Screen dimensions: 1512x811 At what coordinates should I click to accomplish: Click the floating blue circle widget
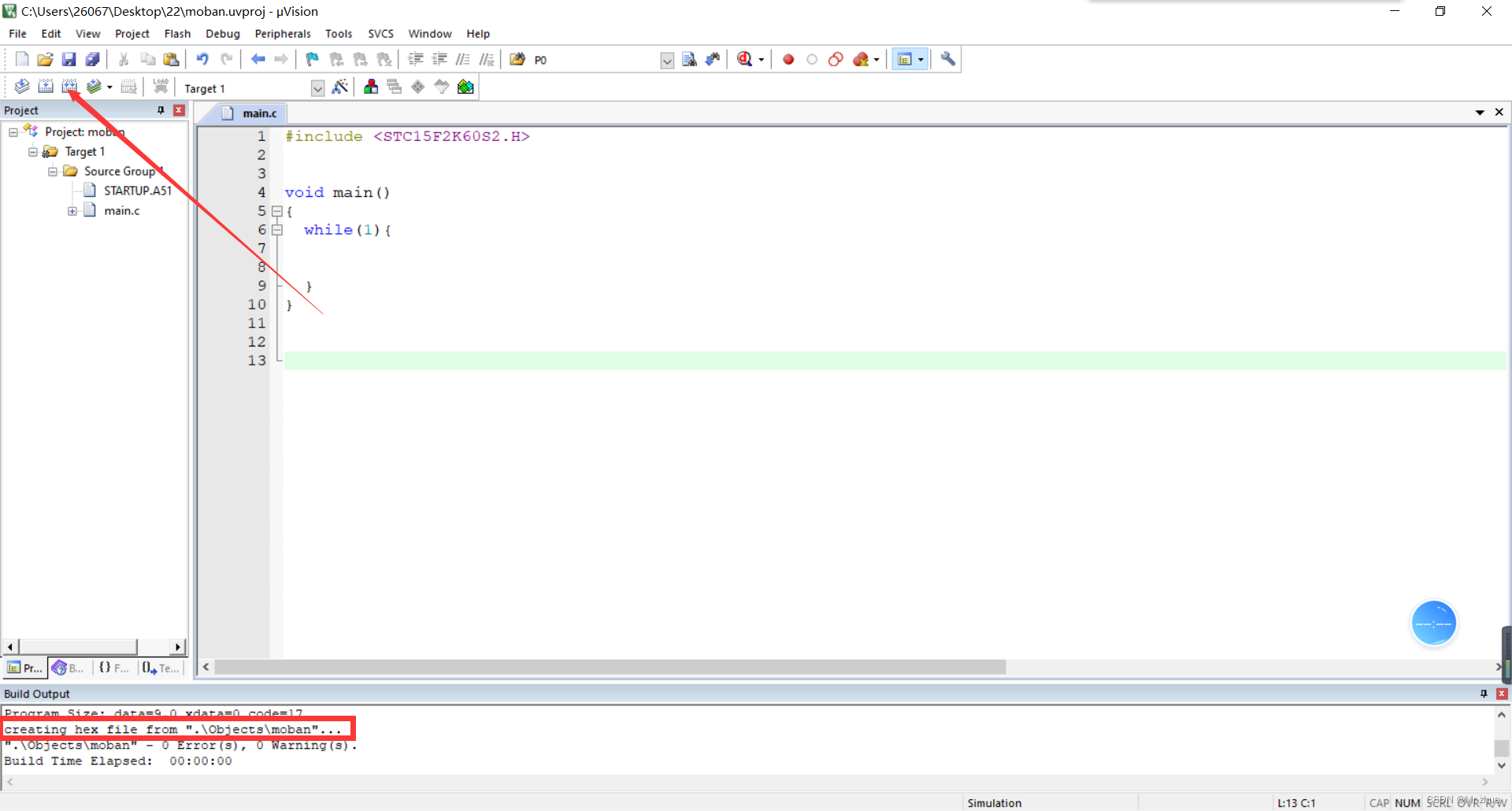(1433, 624)
